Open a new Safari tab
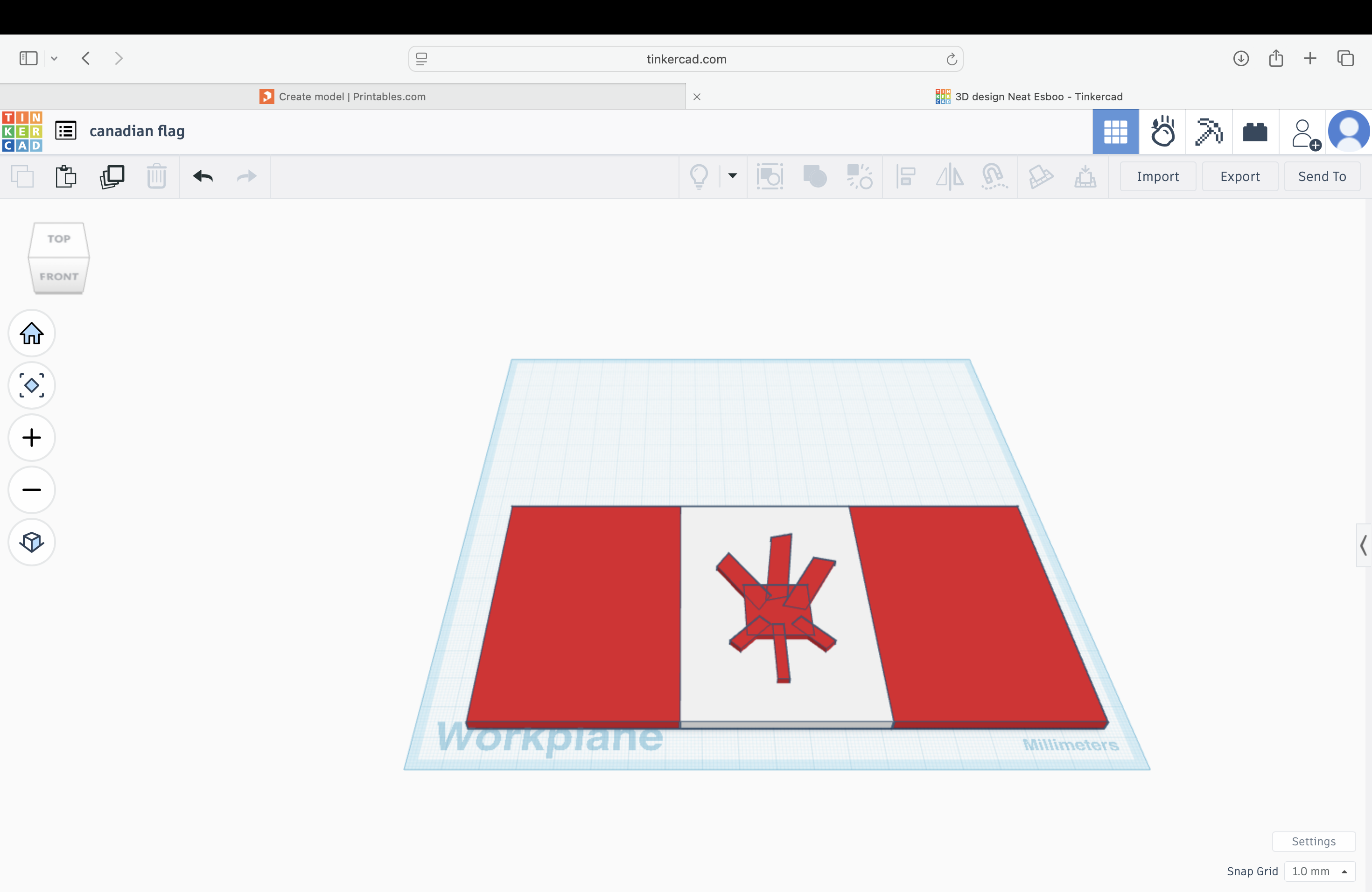Image resolution: width=1372 pixels, height=892 pixels. tap(1310, 58)
